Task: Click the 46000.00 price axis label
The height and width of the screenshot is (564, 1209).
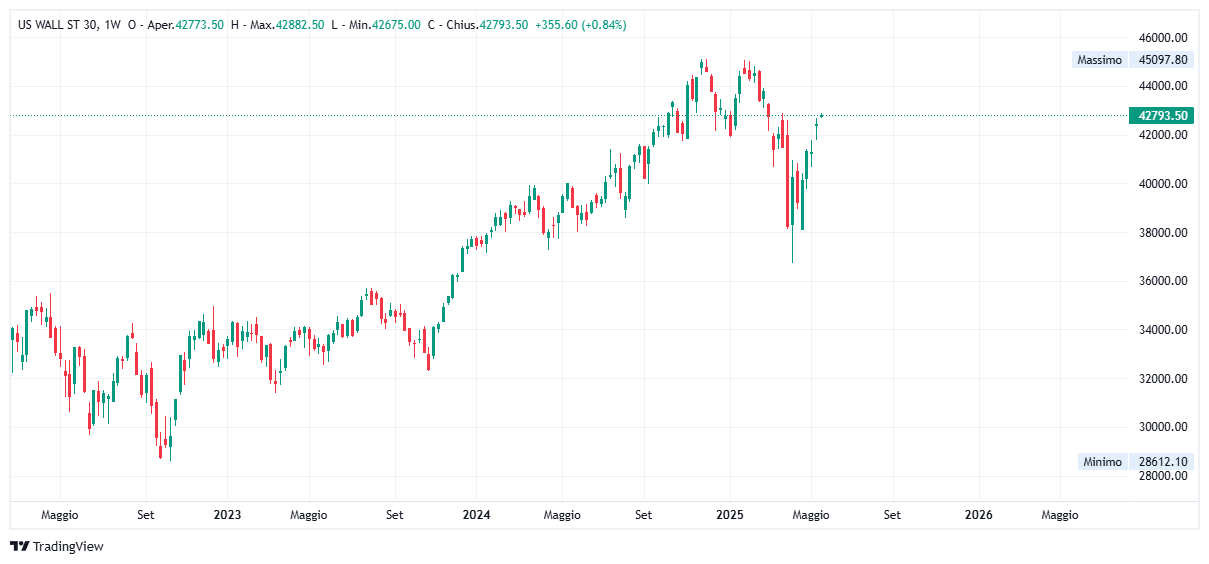Action: [1163, 37]
